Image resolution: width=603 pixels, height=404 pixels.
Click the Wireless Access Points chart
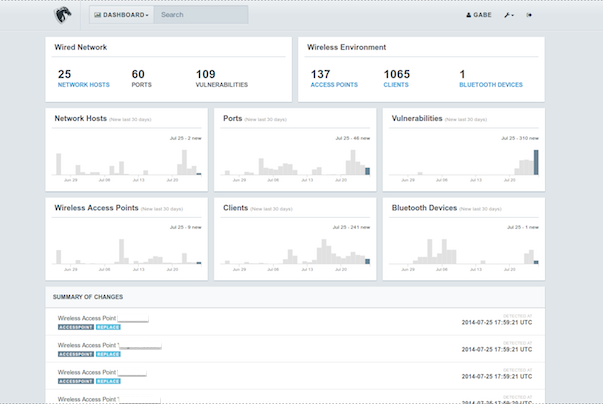(x=127, y=250)
